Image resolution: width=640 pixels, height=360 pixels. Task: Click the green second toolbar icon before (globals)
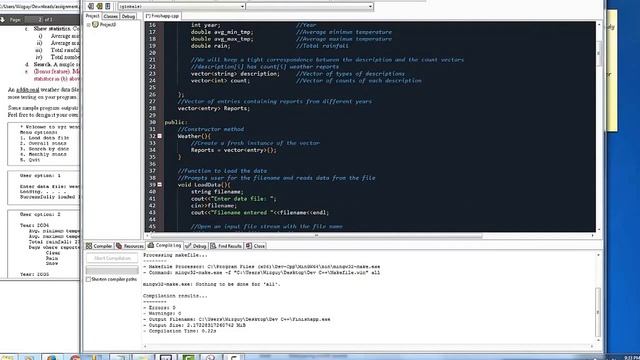99,6
